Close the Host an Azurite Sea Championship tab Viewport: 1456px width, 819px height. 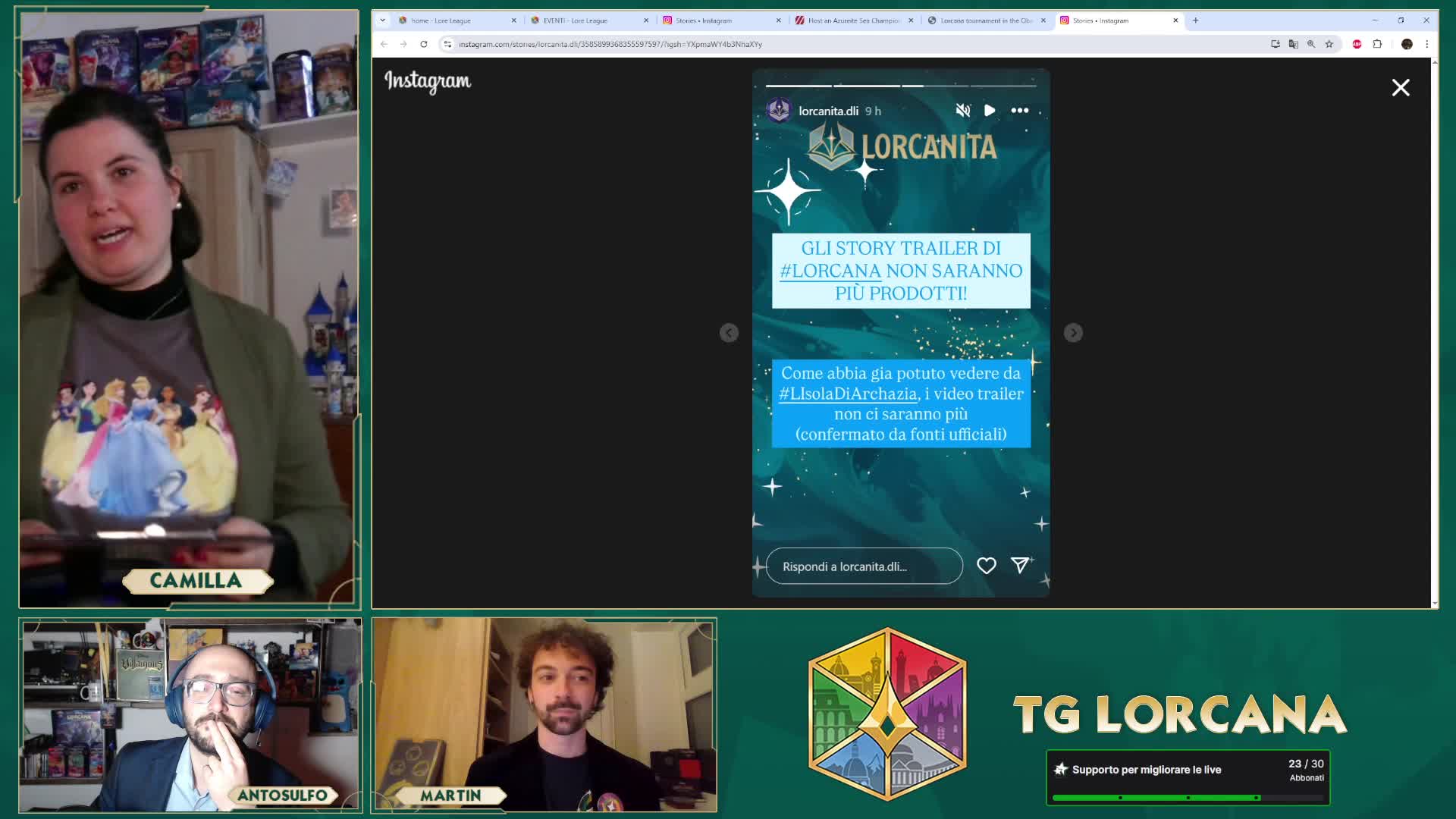pyautogui.click(x=911, y=20)
